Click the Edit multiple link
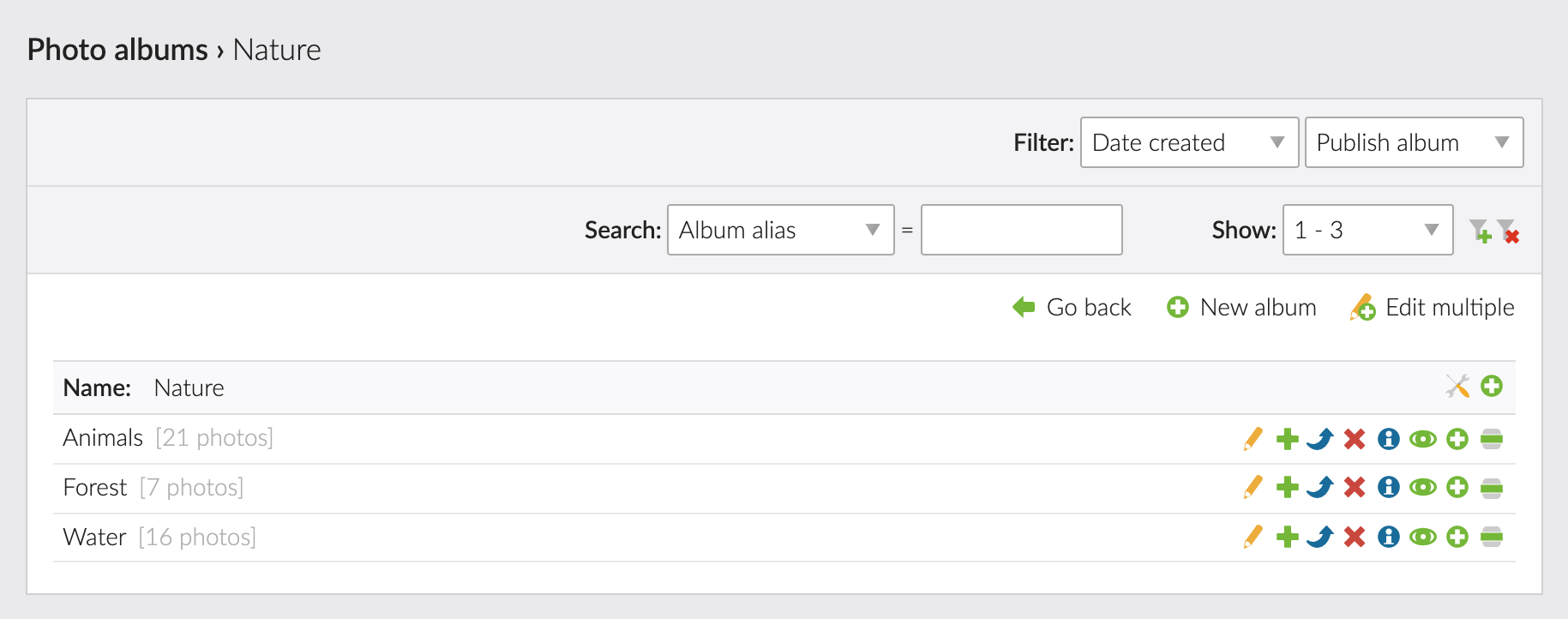The width and height of the screenshot is (1568, 619). (x=1433, y=307)
